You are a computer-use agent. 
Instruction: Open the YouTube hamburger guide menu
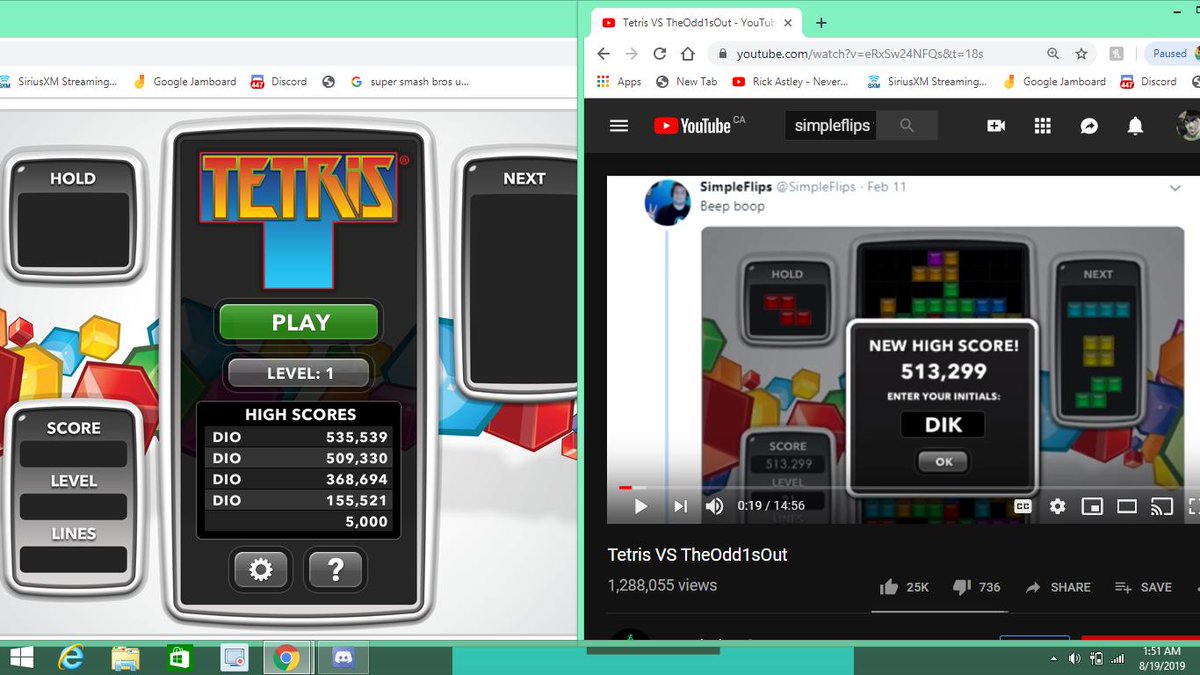[619, 125]
